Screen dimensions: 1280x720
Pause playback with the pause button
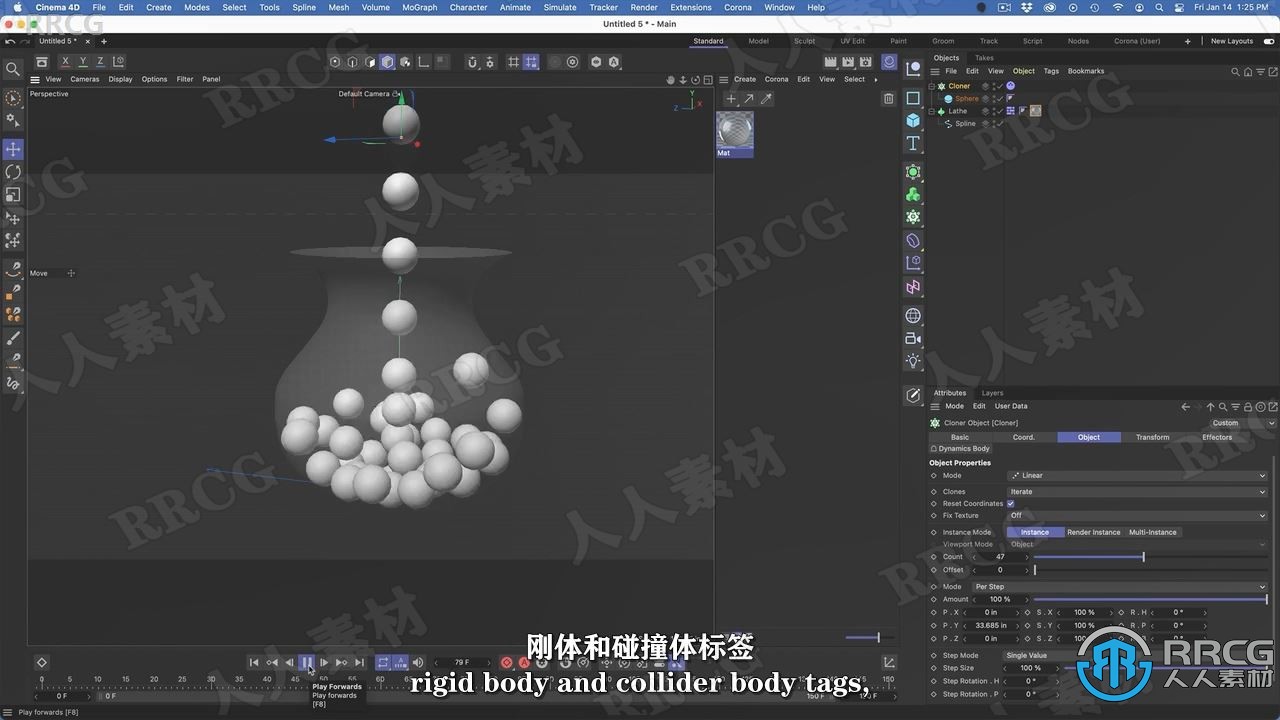coord(307,662)
